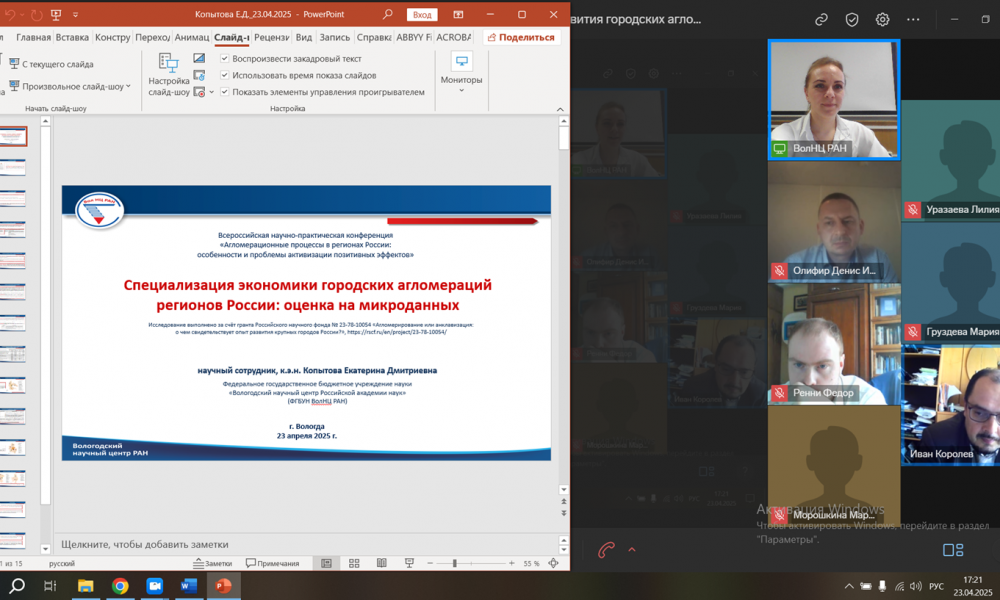This screenshot has height=600, width=1000.
Task: Open the Рецензирование ribbon tab
Action: point(271,37)
